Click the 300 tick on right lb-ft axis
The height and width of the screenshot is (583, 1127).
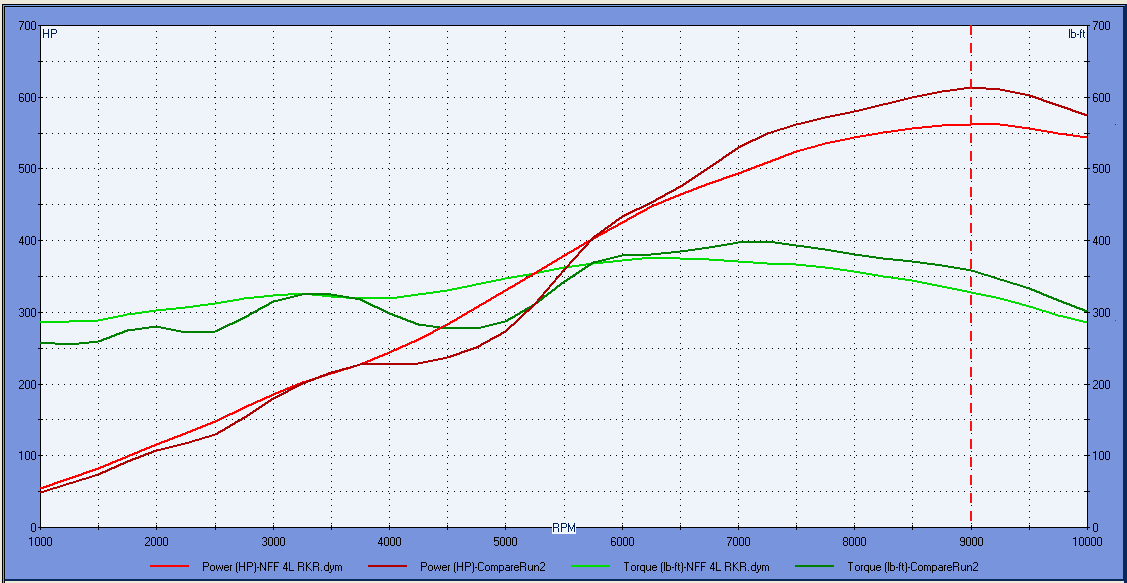[x=1101, y=313]
